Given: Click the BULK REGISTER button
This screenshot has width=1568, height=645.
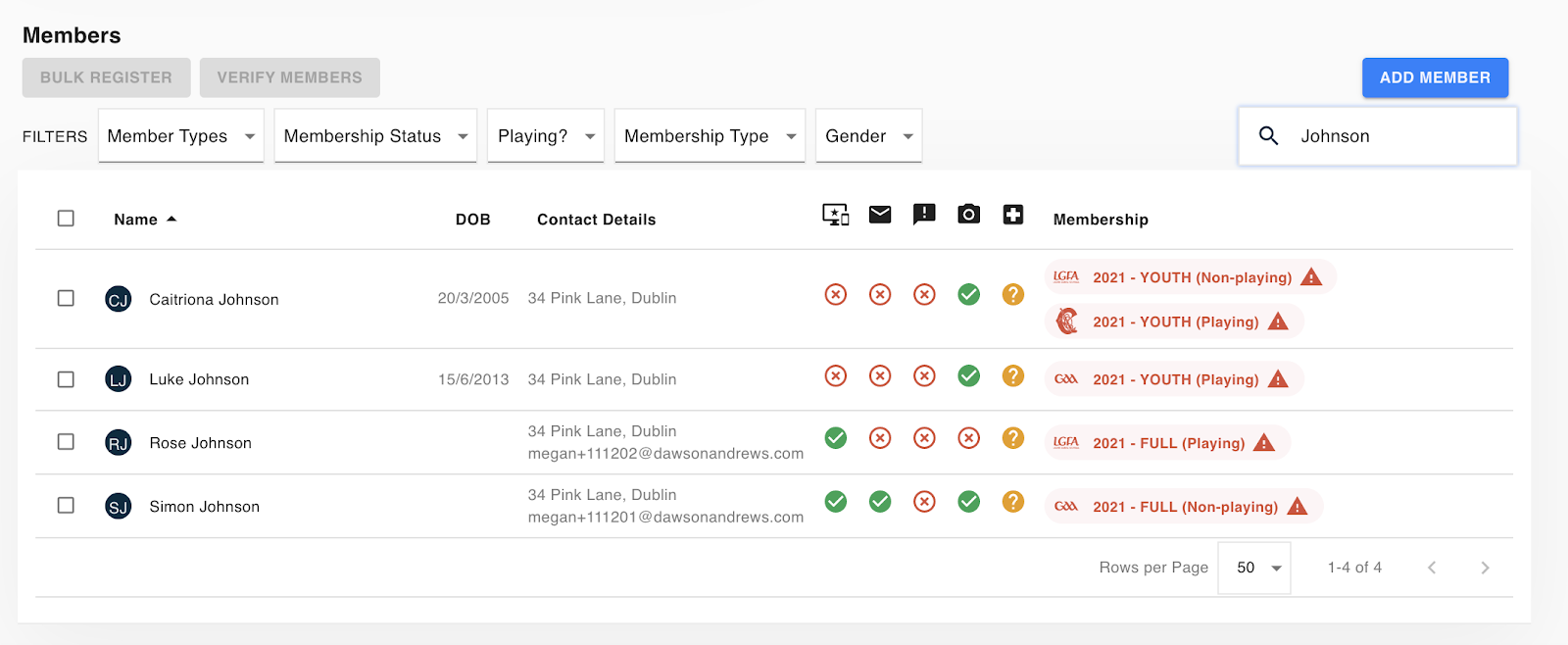Looking at the screenshot, I should click(x=106, y=77).
